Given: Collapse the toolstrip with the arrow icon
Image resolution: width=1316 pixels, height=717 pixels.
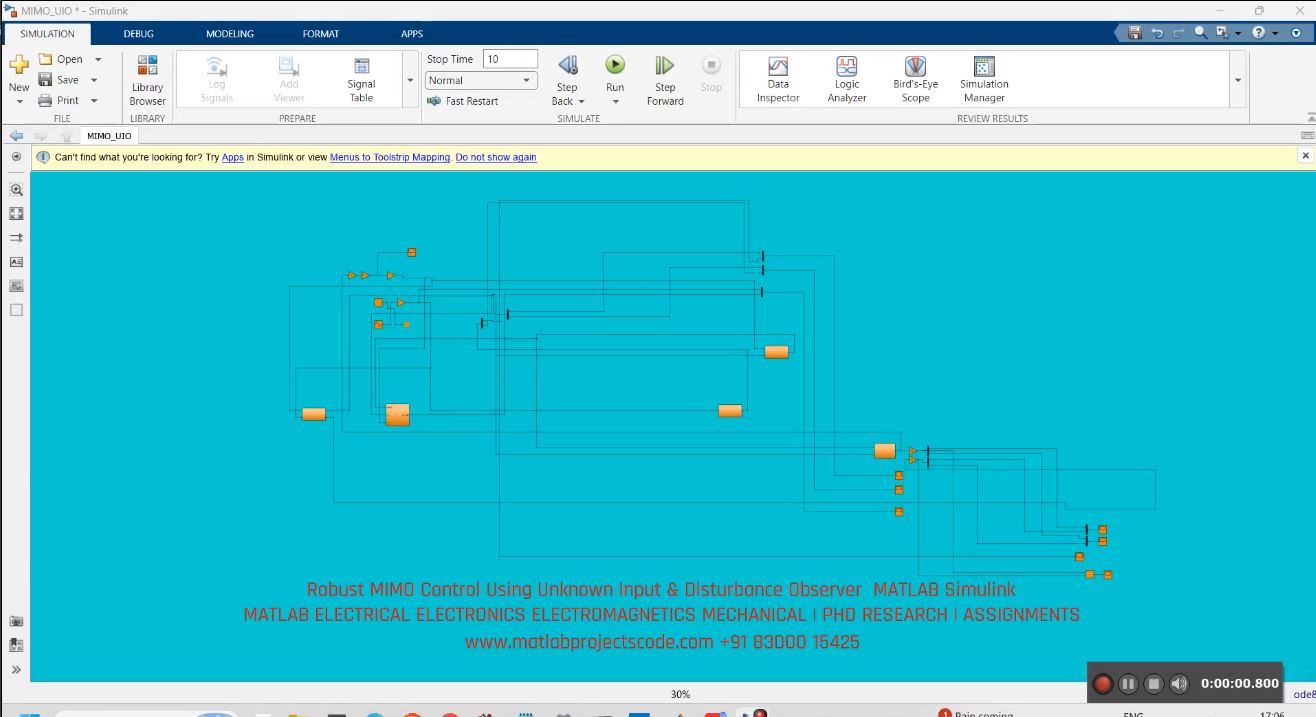Looking at the screenshot, I should [1311, 117].
